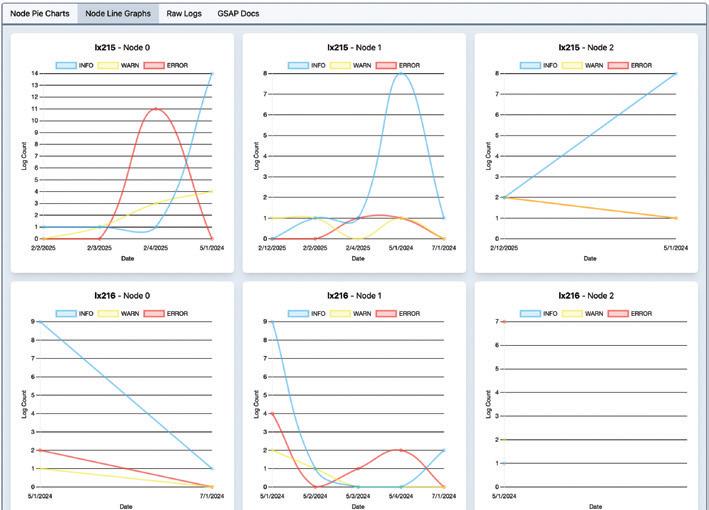This screenshot has height=510, width=709.
Task: Toggle INFO legend in lx216 Node 1 chart
Action: pyautogui.click(x=307, y=314)
